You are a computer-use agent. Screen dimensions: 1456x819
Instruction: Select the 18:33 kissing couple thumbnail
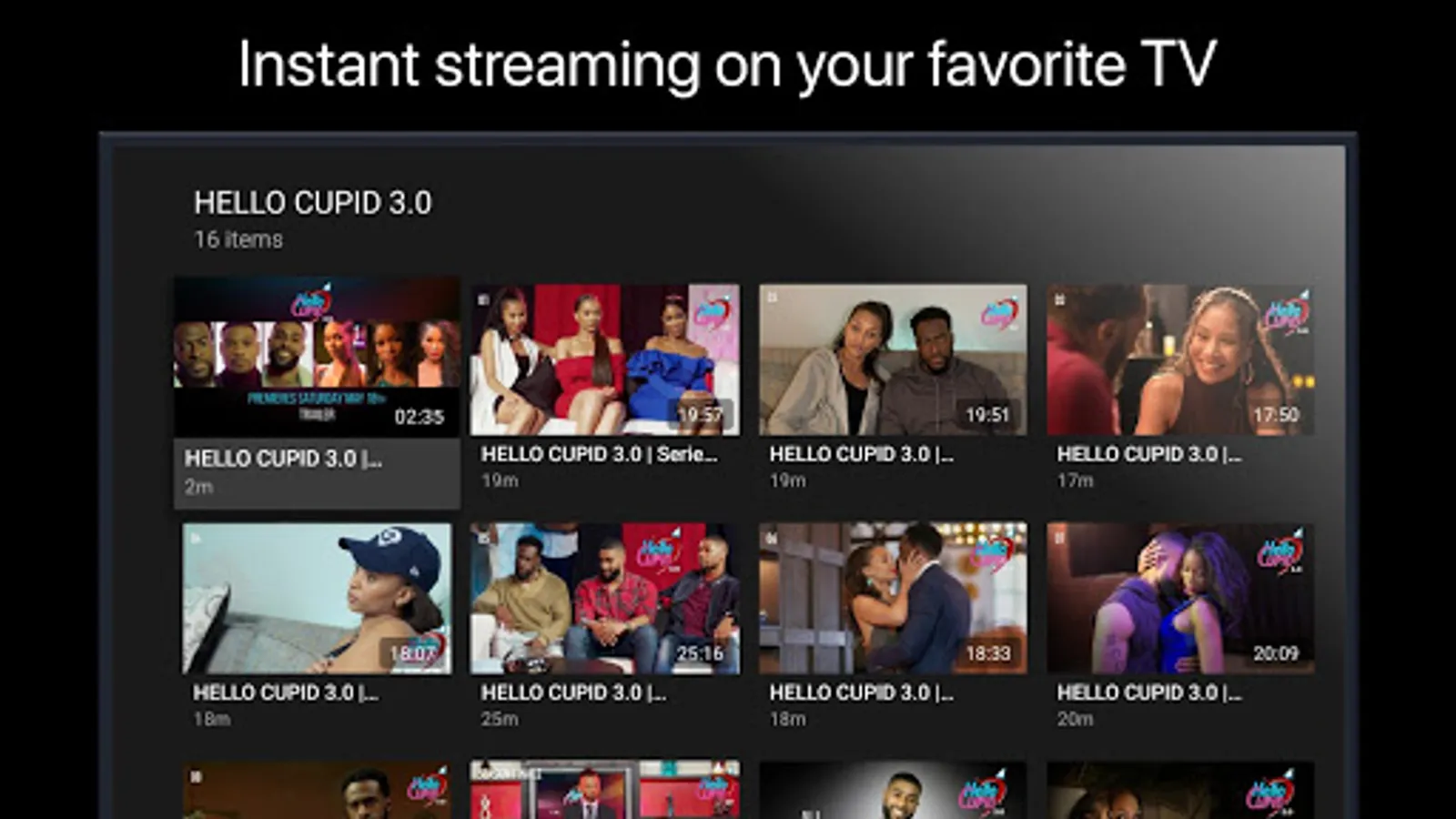[893, 598]
